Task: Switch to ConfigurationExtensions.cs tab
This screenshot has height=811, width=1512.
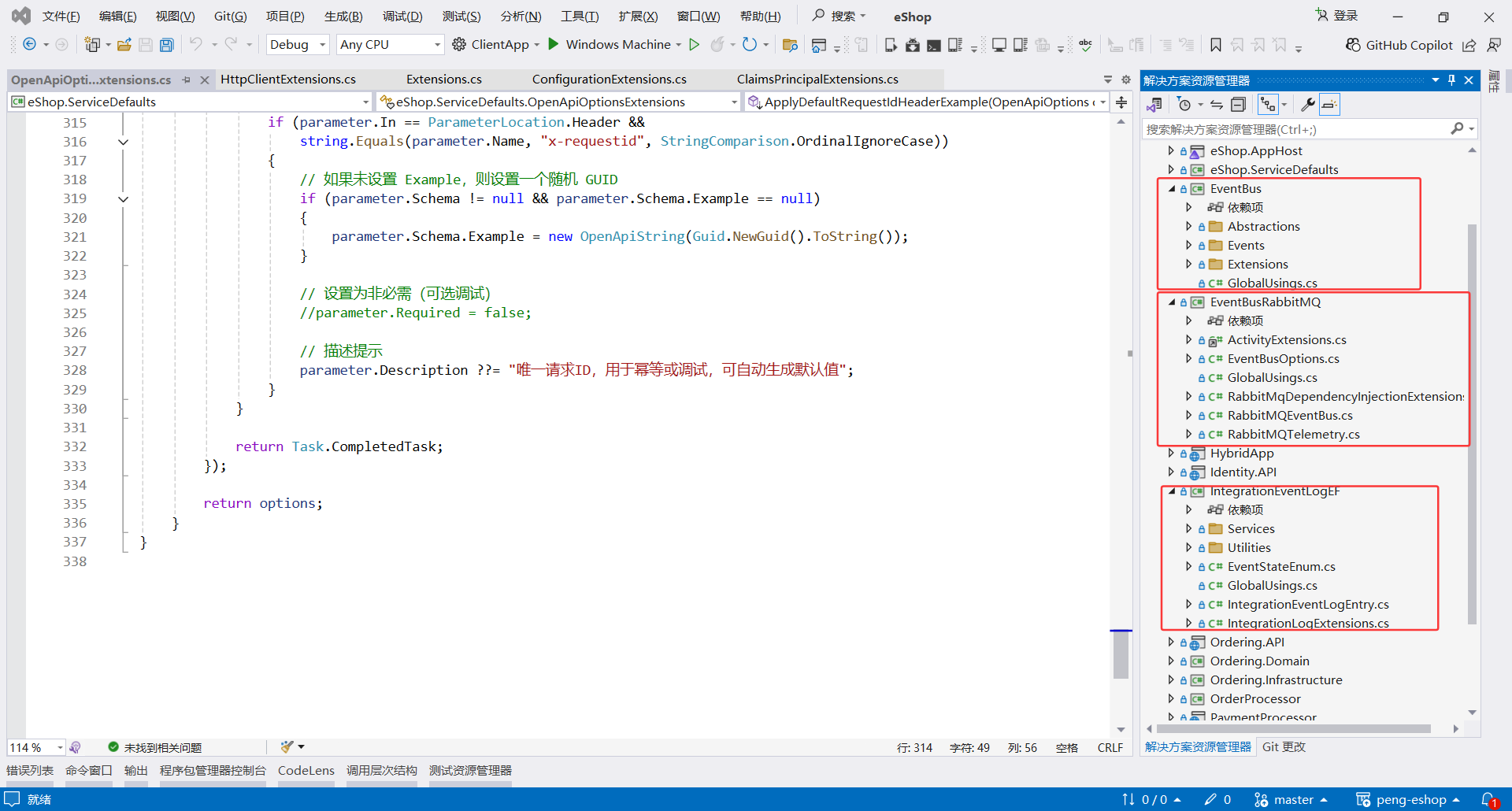Action: point(610,80)
